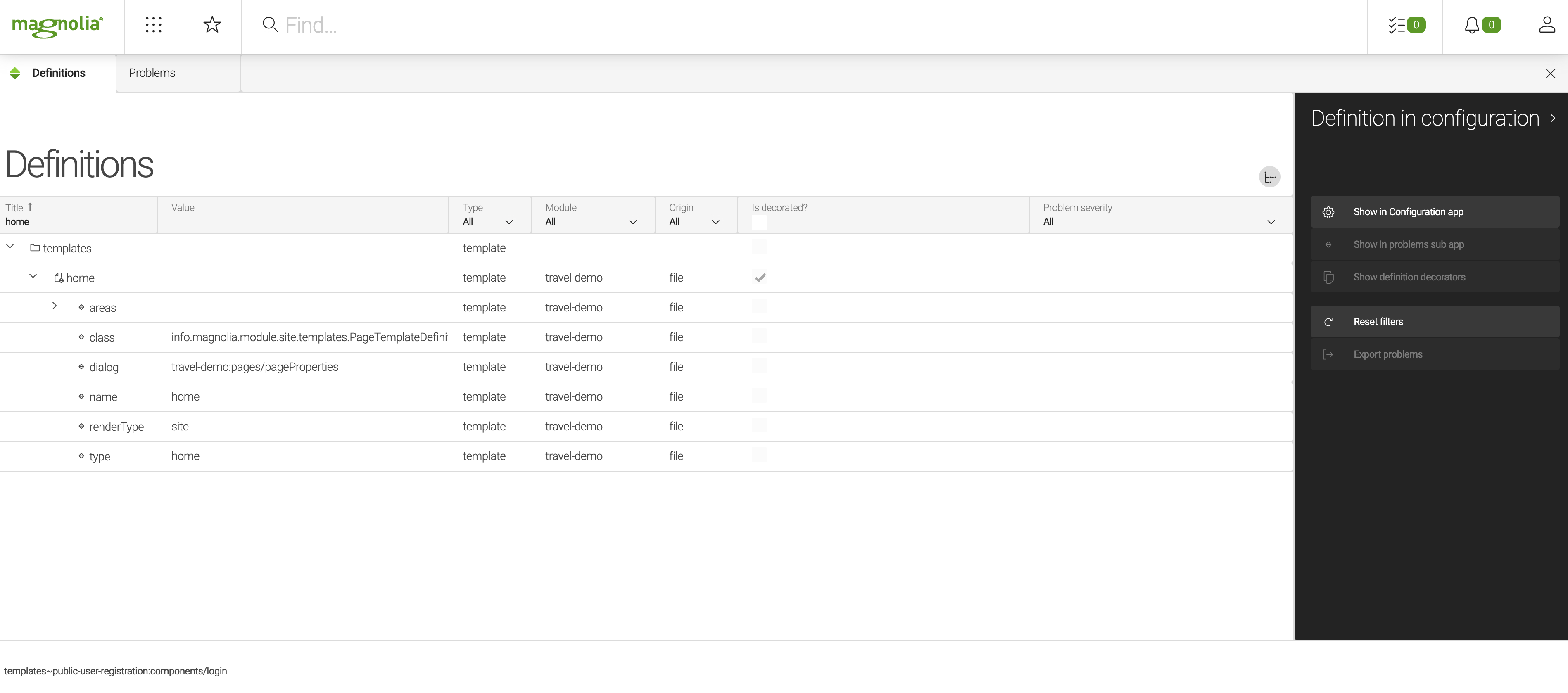Collapse the templates folder node
This screenshot has width=1568, height=693.
click(10, 247)
